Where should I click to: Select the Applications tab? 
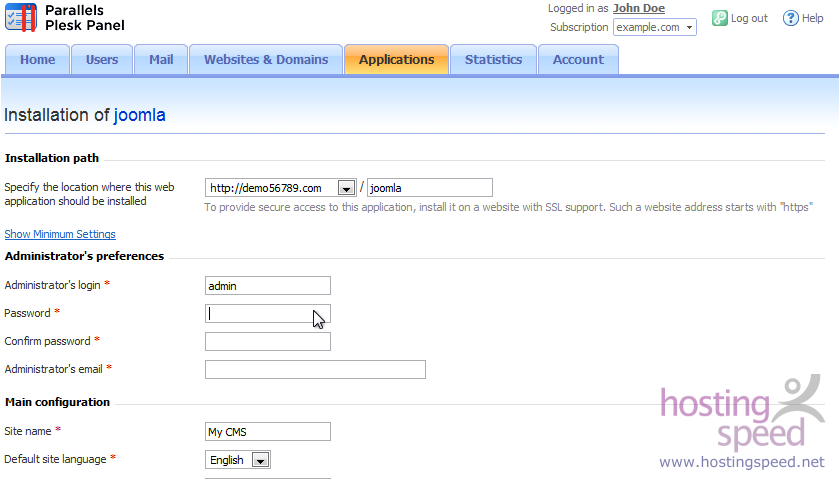coord(396,59)
